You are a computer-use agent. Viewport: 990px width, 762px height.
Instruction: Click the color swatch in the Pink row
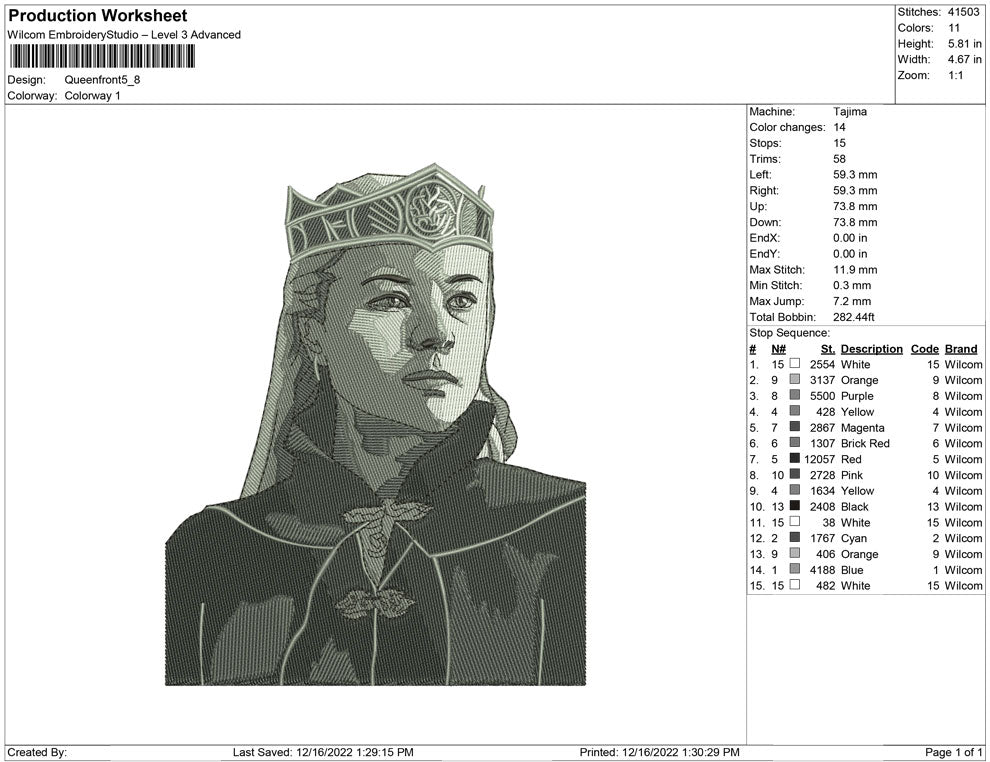tap(795, 474)
